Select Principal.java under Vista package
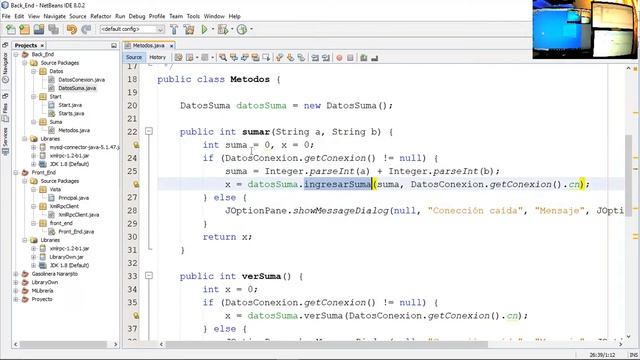 73,198
